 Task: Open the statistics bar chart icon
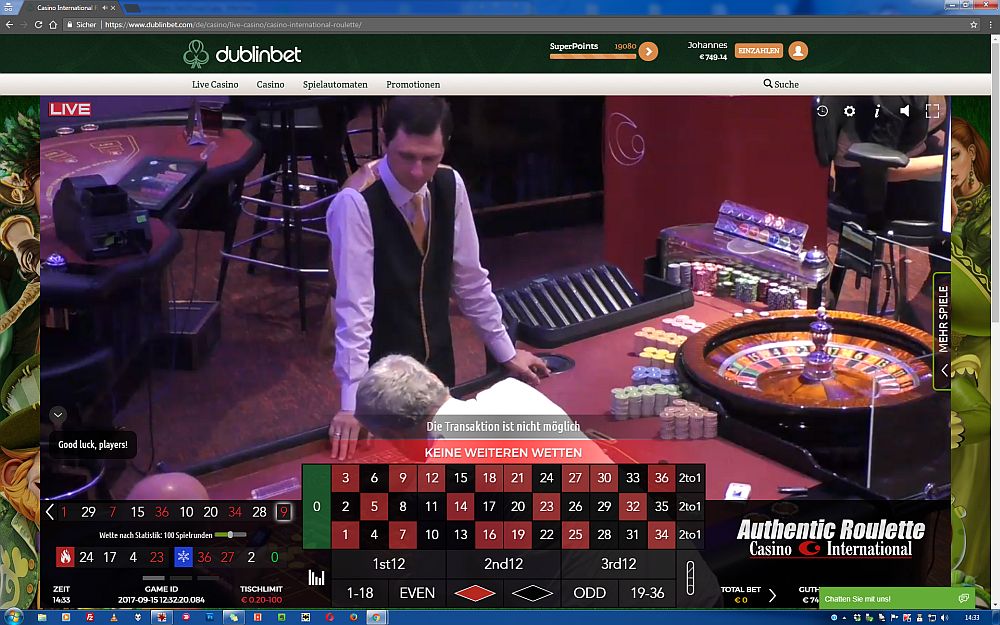[x=316, y=577]
